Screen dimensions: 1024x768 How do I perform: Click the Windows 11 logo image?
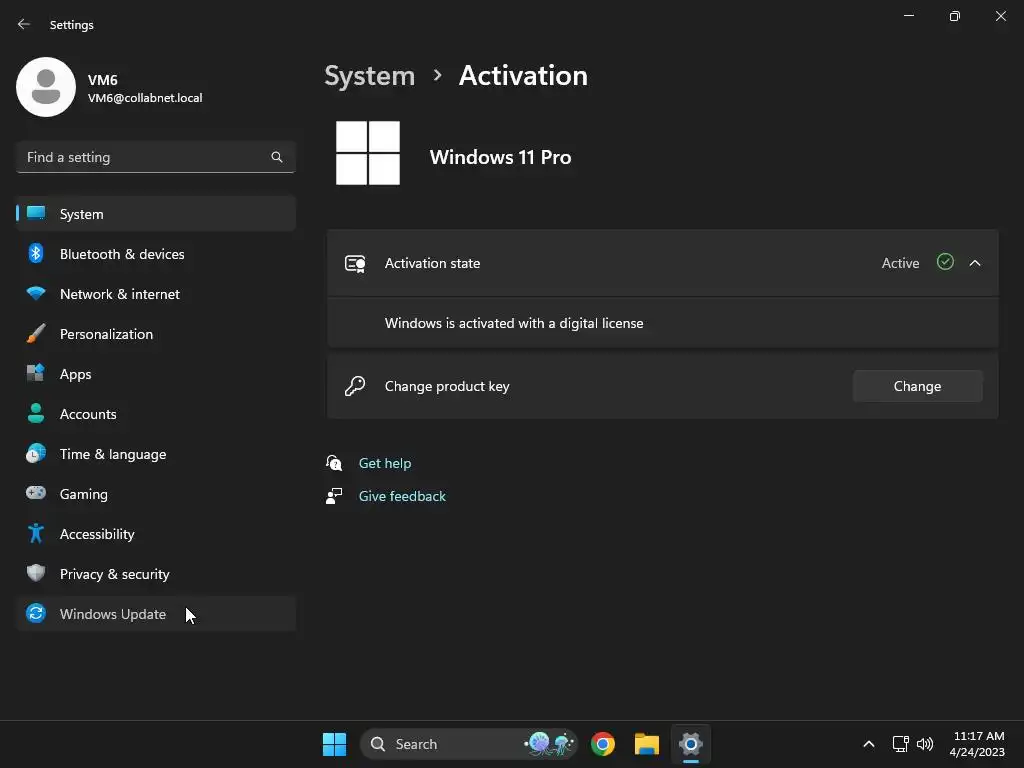368,153
